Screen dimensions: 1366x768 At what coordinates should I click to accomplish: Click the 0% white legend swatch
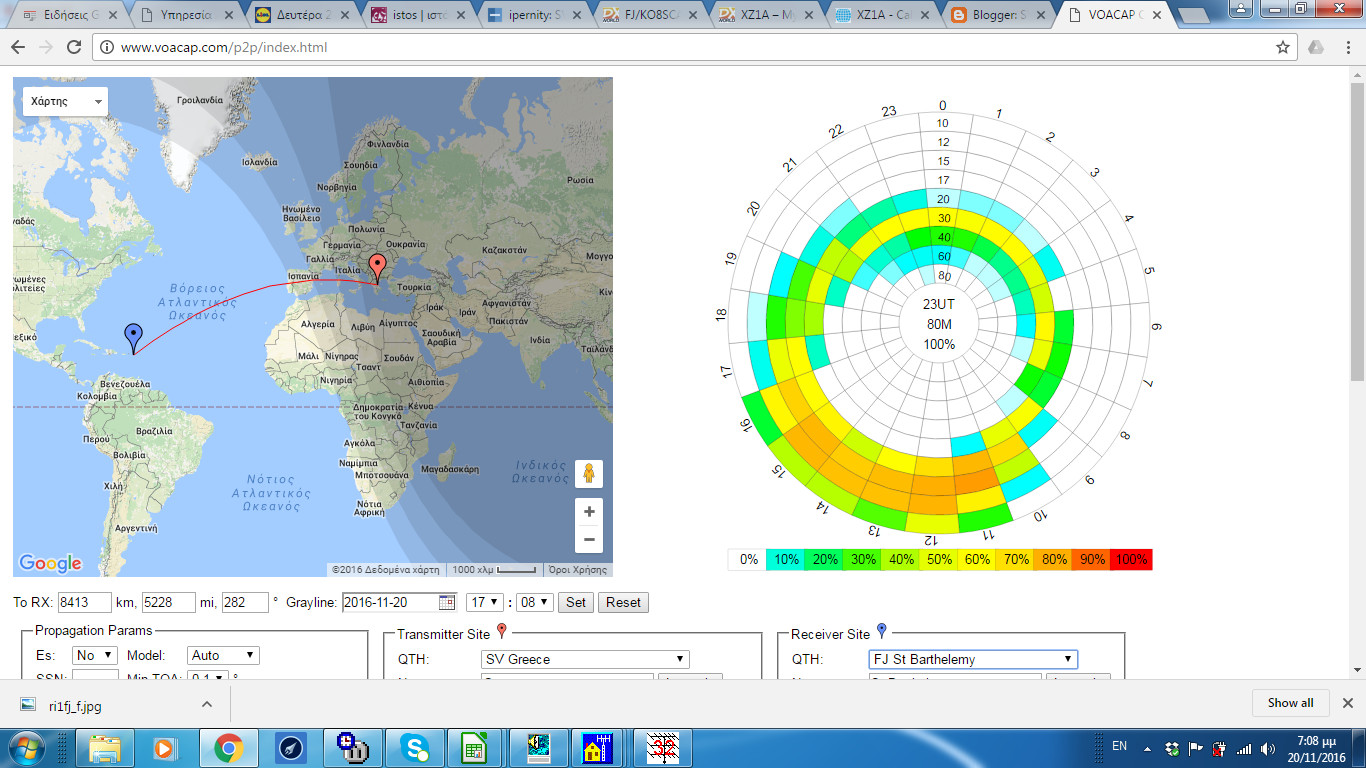coord(748,560)
